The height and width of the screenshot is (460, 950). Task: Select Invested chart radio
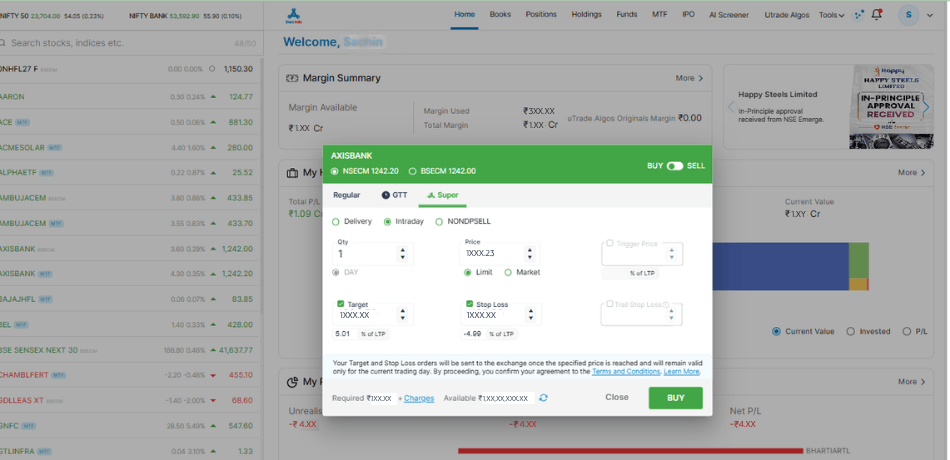tap(850, 332)
